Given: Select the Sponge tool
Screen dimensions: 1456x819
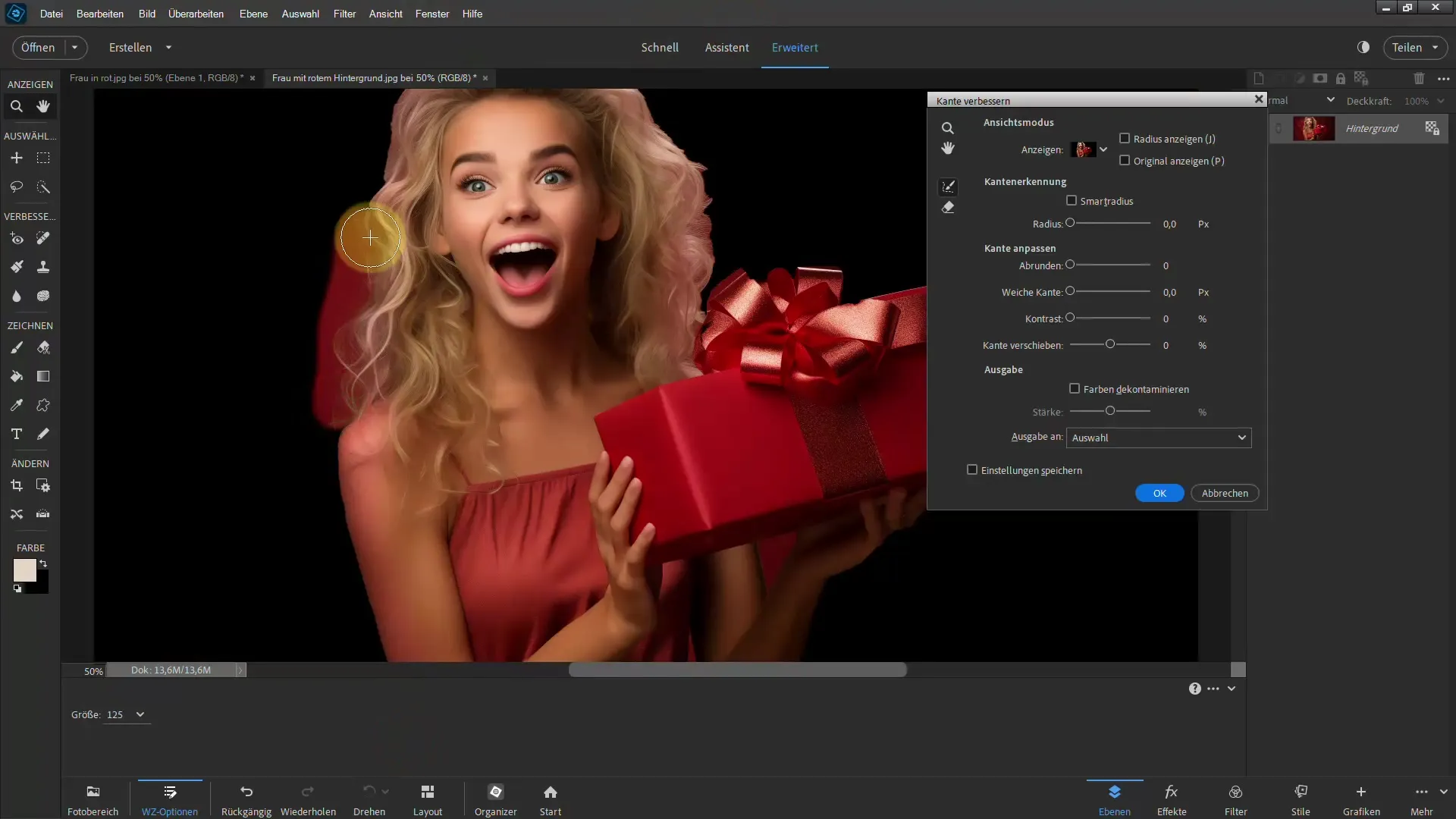Looking at the screenshot, I should [43, 296].
